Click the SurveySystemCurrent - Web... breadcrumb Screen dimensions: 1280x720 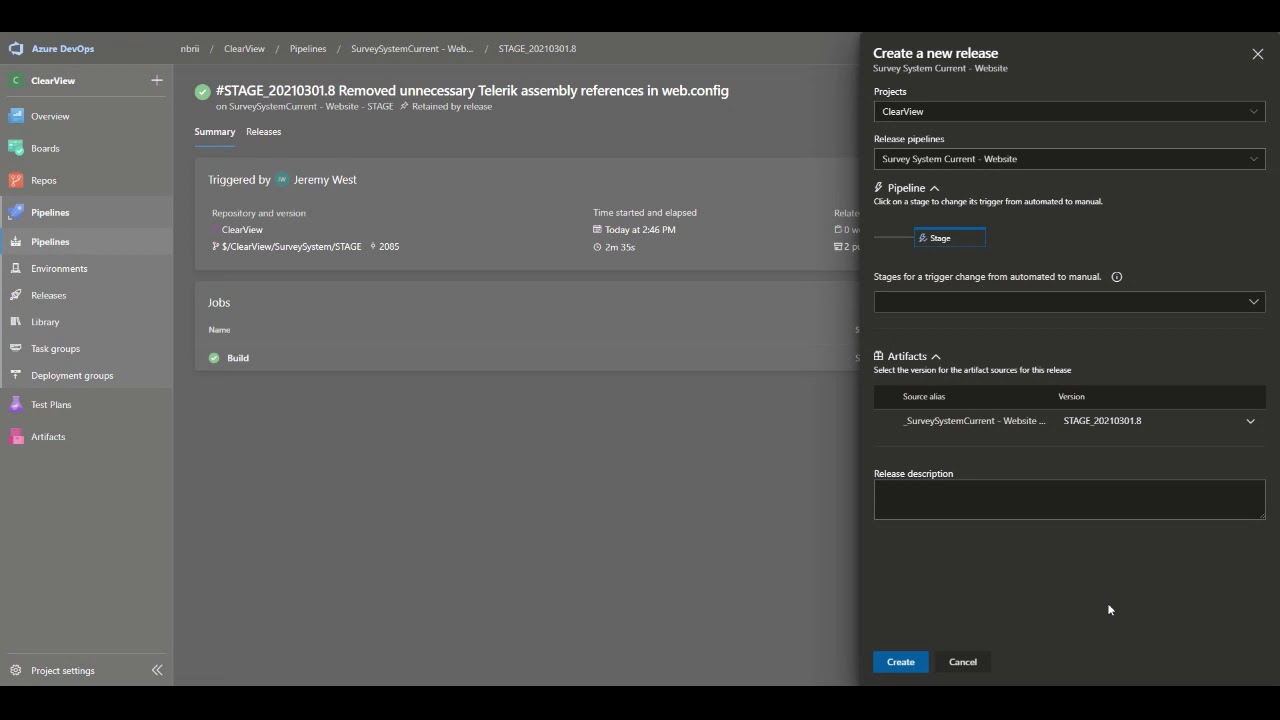(412, 49)
